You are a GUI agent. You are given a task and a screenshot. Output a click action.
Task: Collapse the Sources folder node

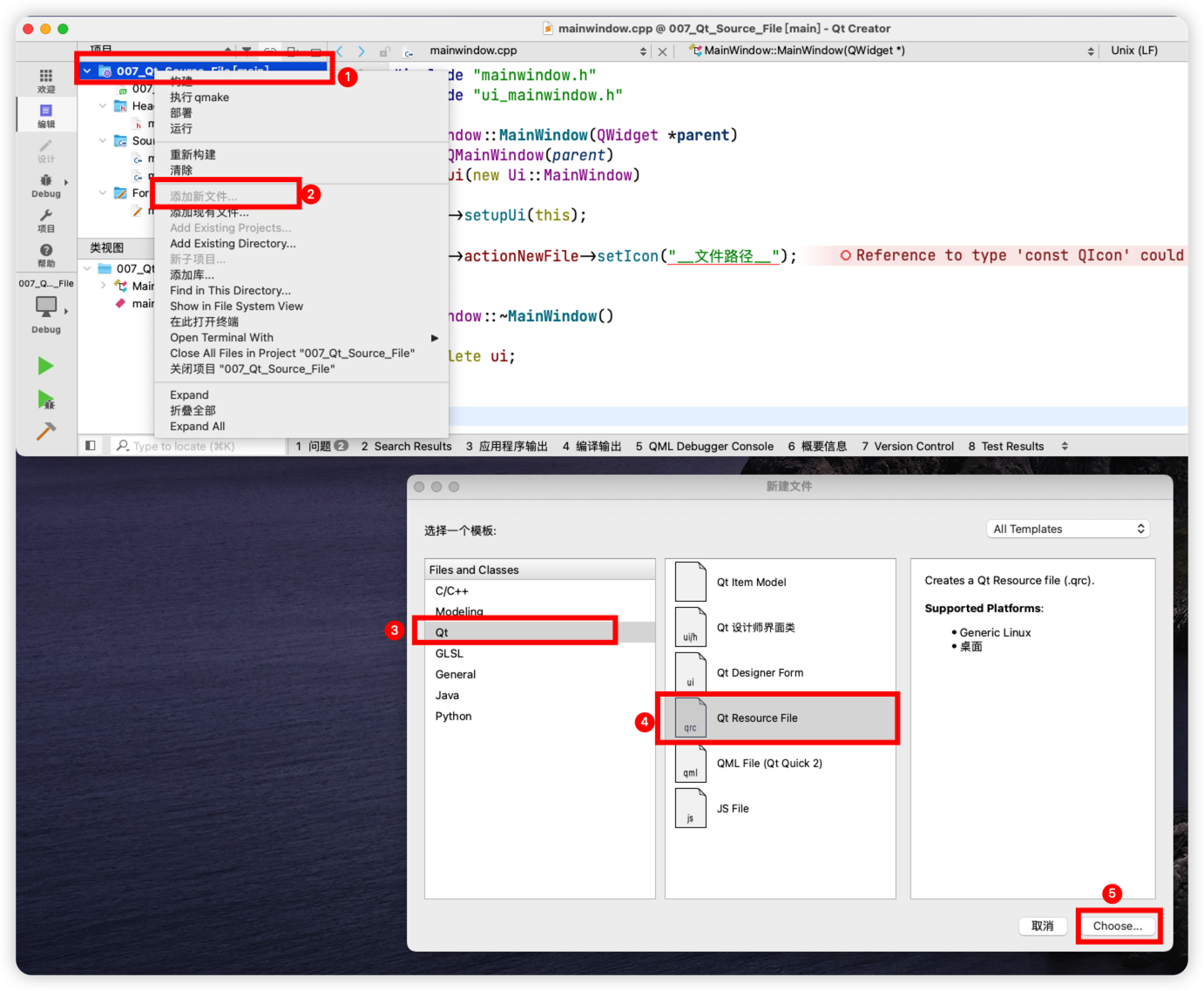[103, 140]
